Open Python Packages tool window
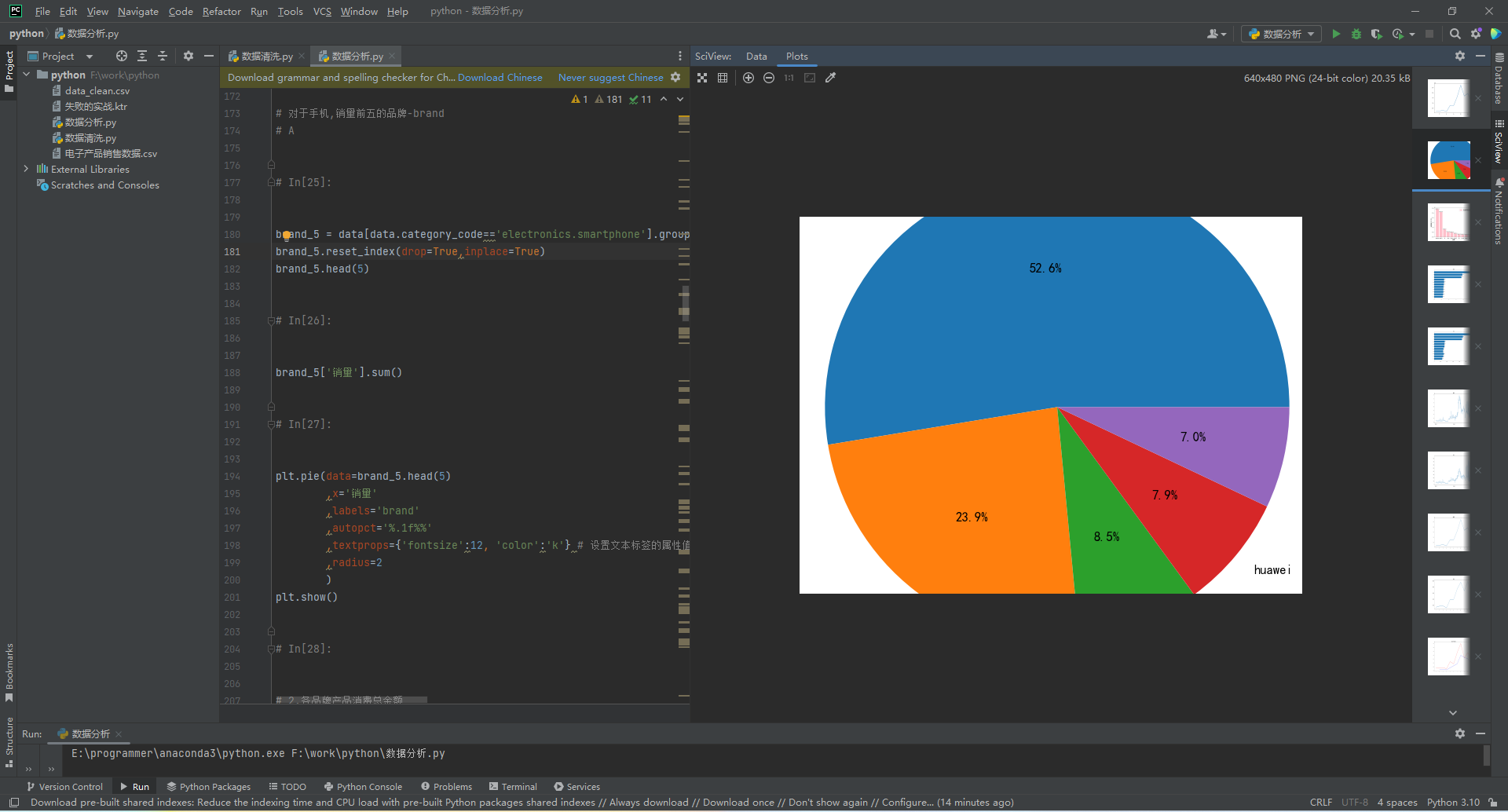 pos(208,786)
